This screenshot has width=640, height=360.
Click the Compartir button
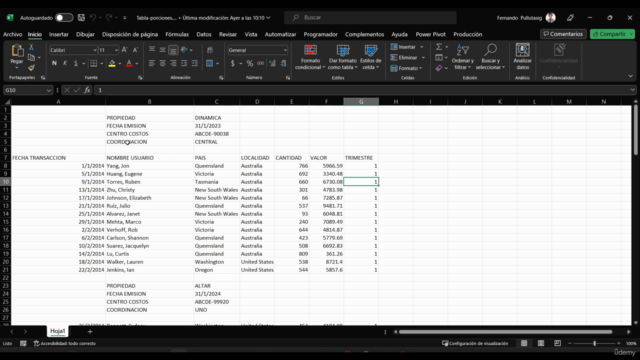[x=611, y=34]
